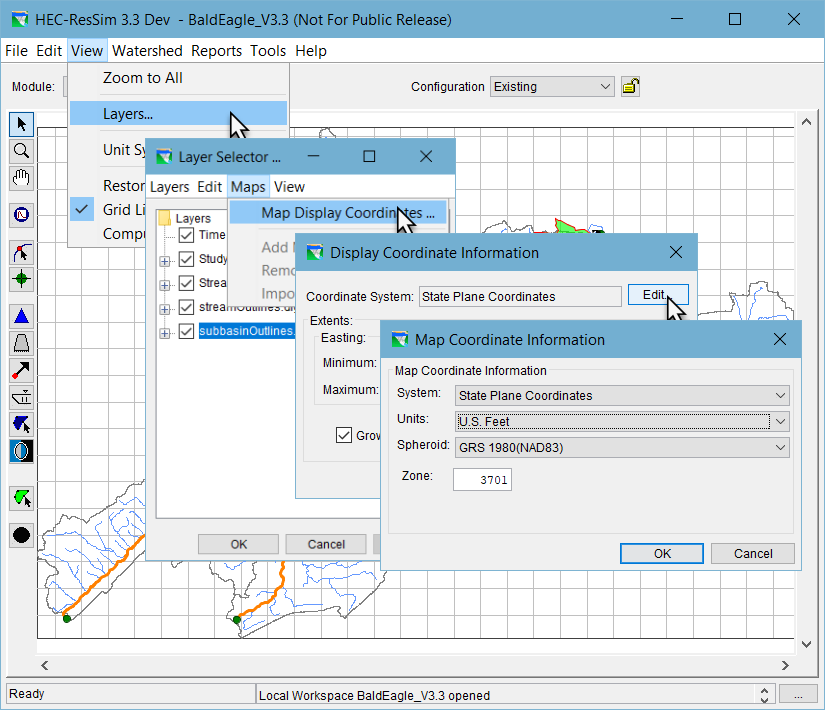Click the Layers folder icon in tree
This screenshot has height=710, width=825.
click(x=165, y=218)
